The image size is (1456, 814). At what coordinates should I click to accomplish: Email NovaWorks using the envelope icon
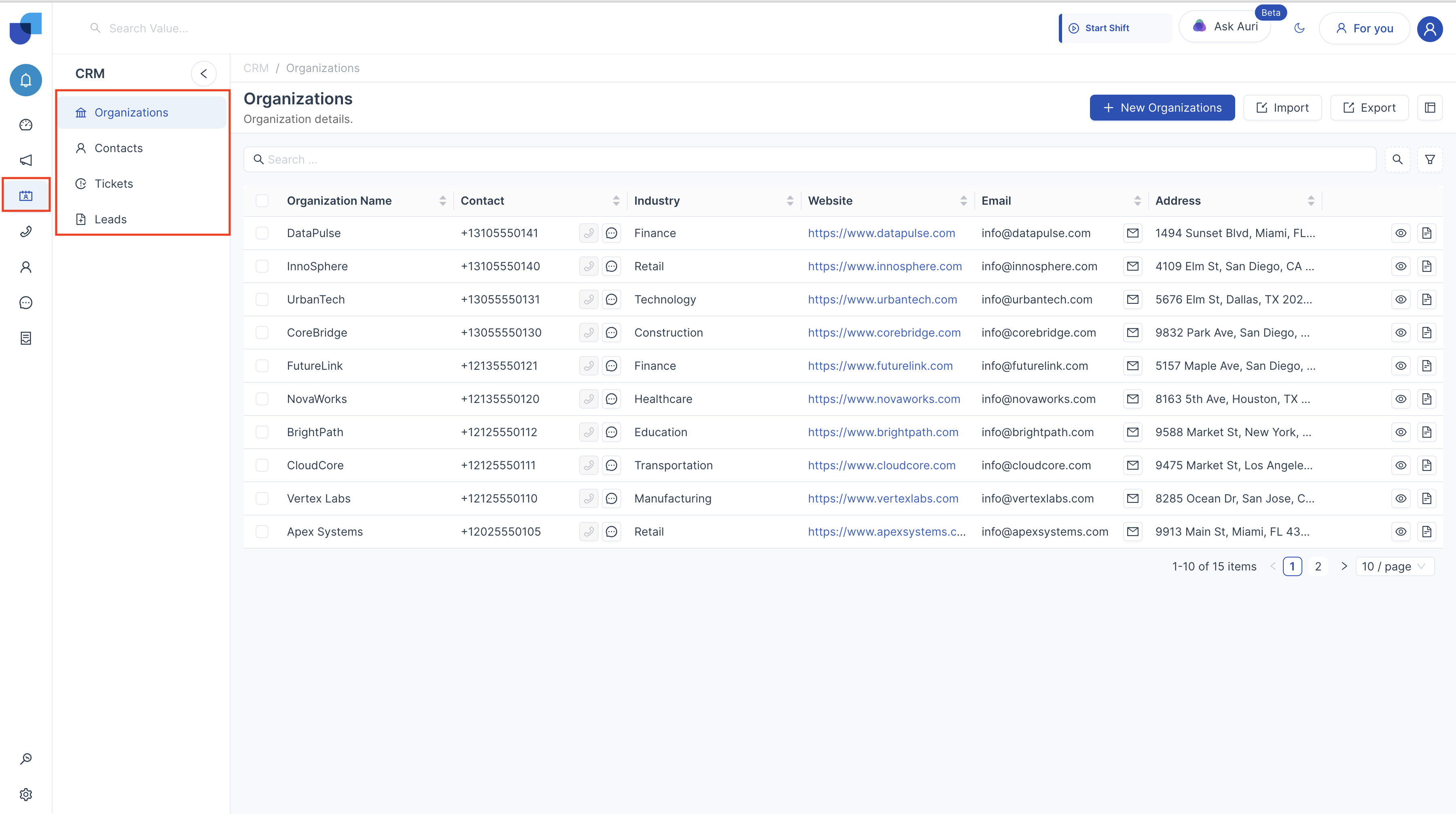pyautogui.click(x=1133, y=399)
